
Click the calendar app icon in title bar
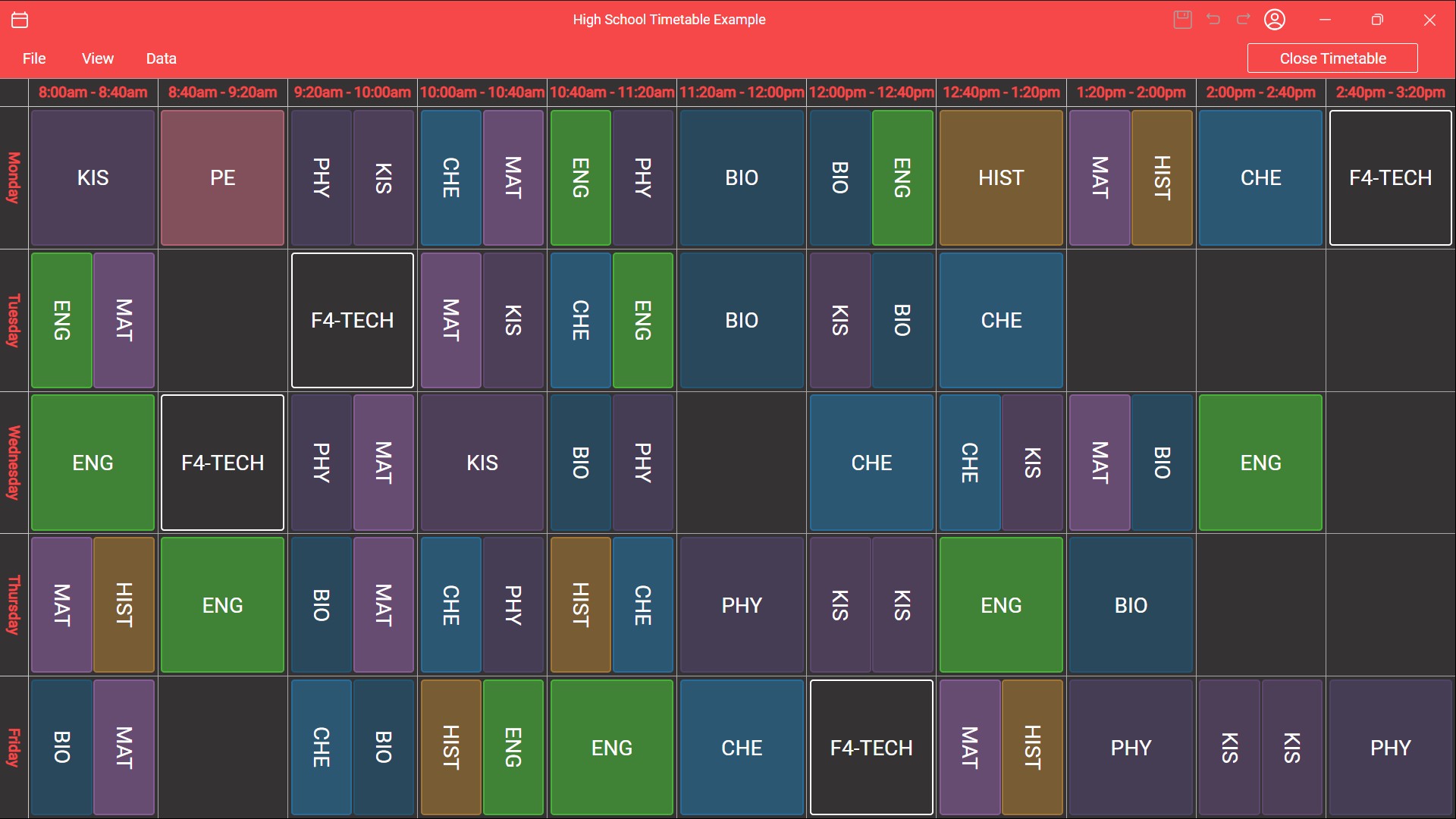click(20, 20)
